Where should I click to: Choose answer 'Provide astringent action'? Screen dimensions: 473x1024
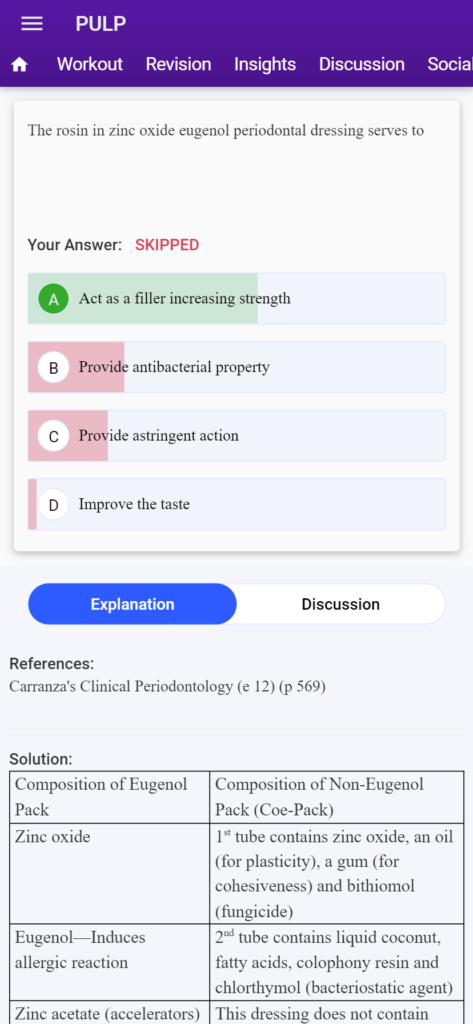[236, 436]
